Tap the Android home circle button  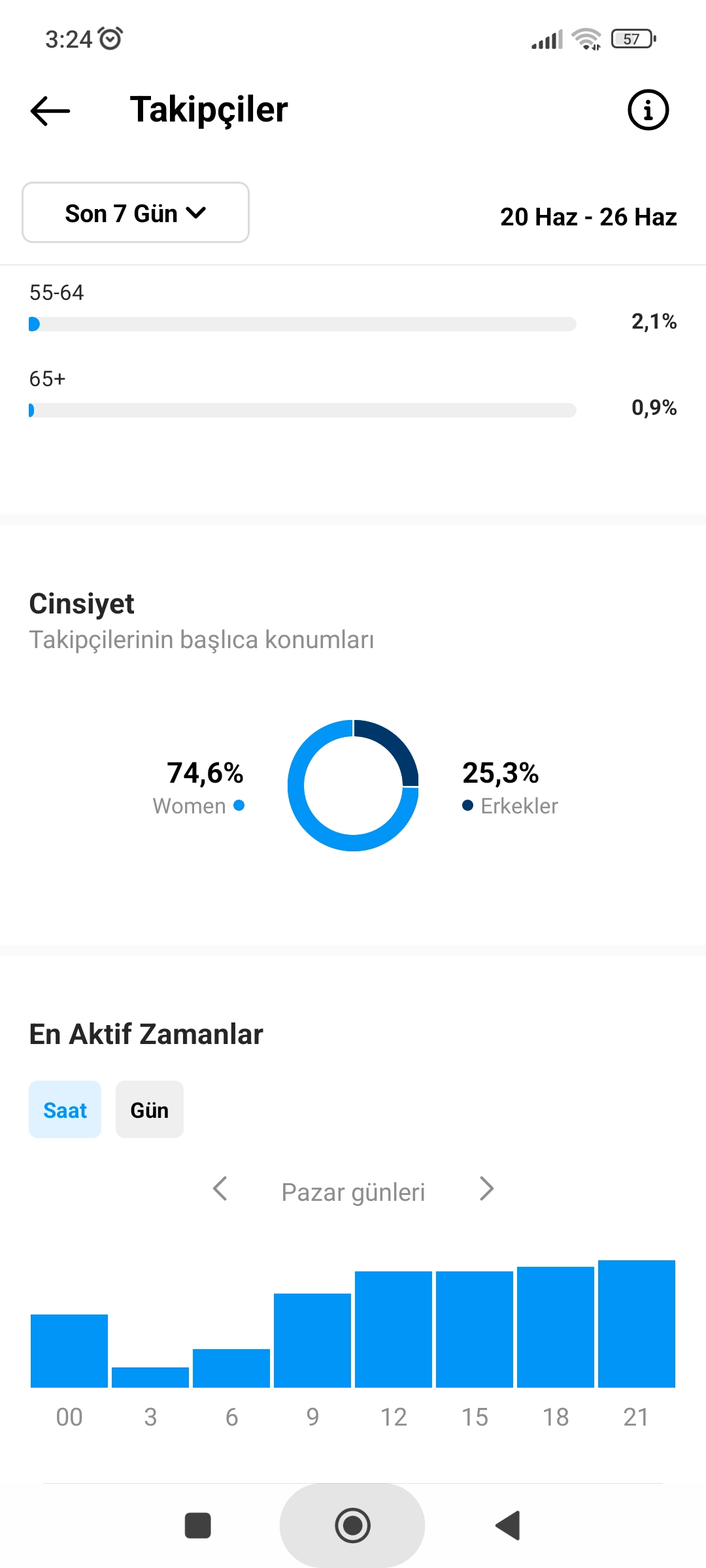tap(352, 1526)
